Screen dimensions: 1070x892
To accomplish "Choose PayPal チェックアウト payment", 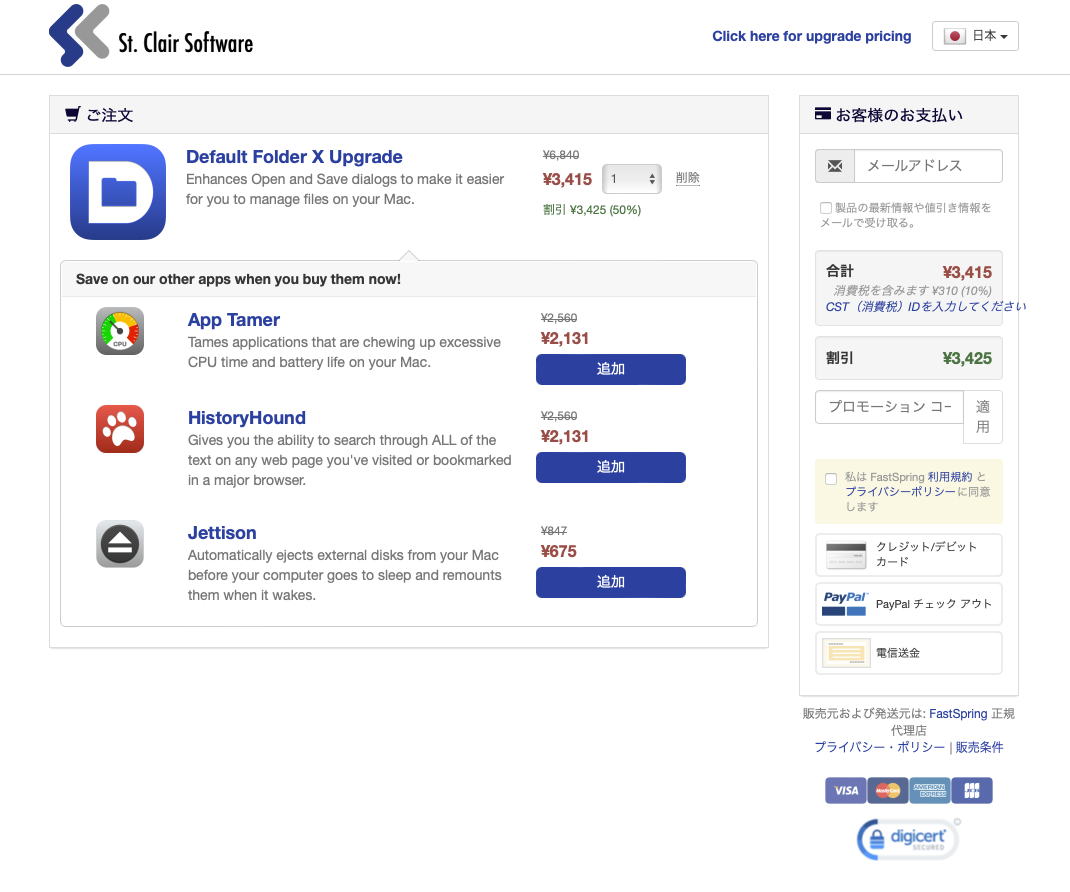I will coord(909,604).
